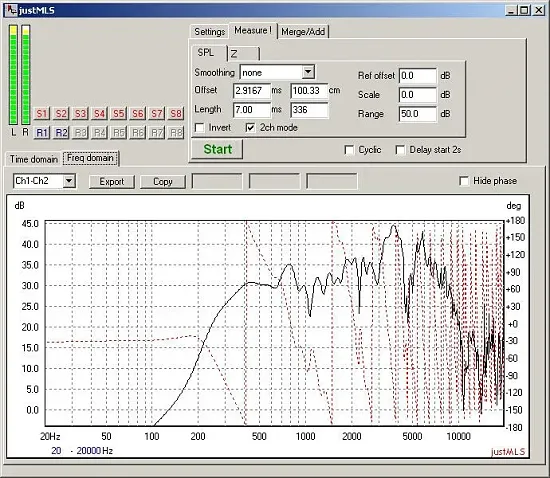
Task: Uncheck the 2ch mode checkbox
Action: pos(250,128)
